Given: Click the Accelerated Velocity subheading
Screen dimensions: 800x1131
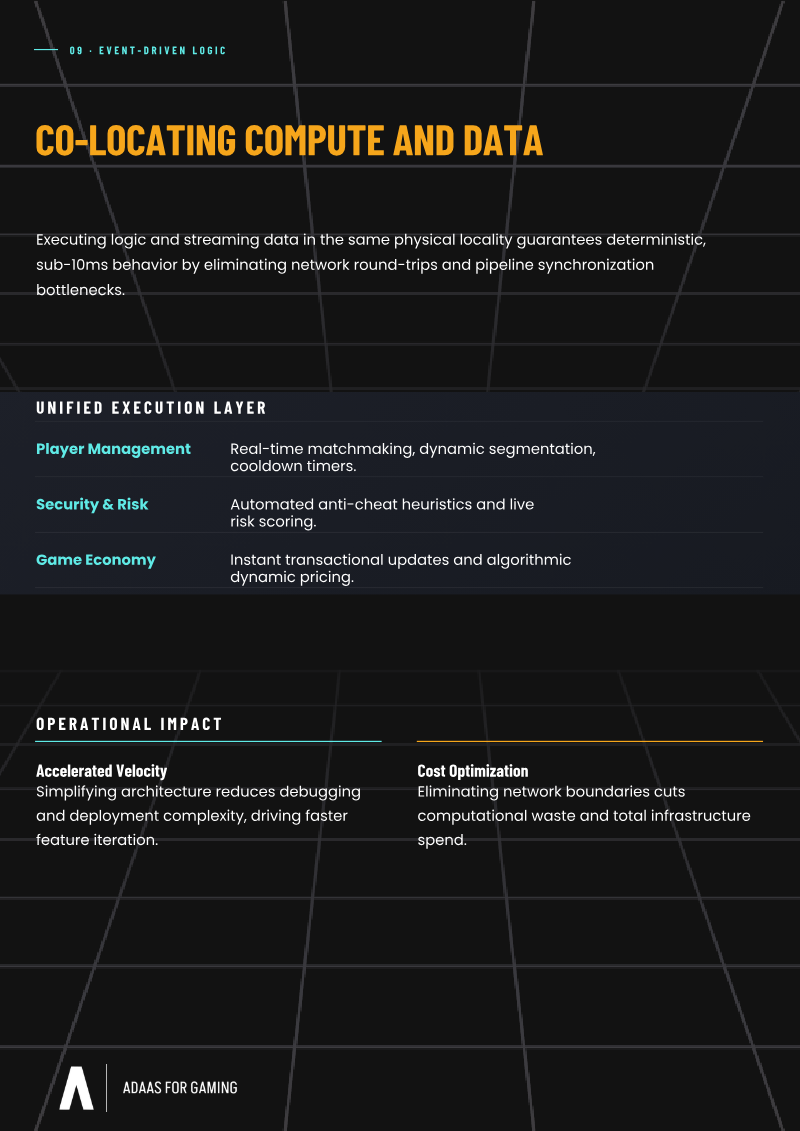Looking at the screenshot, I should click(x=102, y=770).
